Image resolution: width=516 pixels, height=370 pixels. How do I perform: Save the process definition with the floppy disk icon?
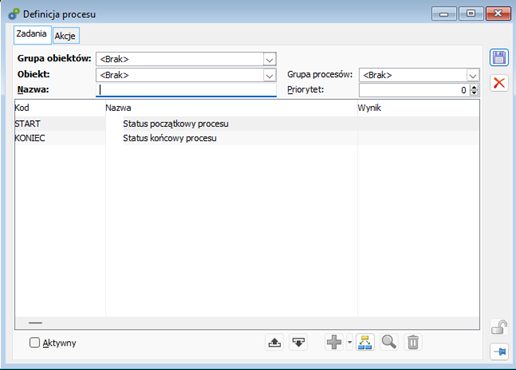499,58
